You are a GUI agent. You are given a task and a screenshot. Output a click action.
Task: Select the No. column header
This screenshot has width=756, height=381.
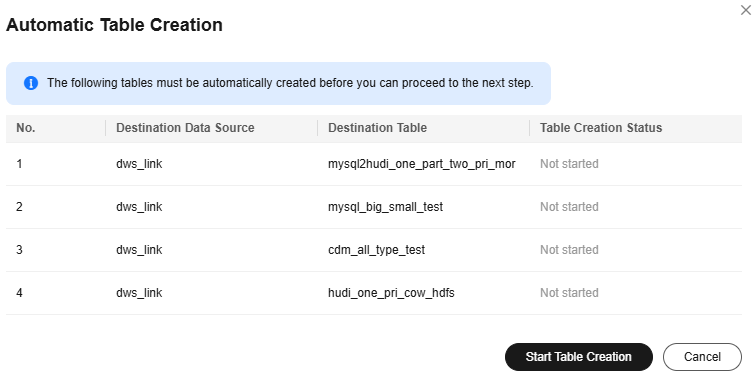[26, 128]
